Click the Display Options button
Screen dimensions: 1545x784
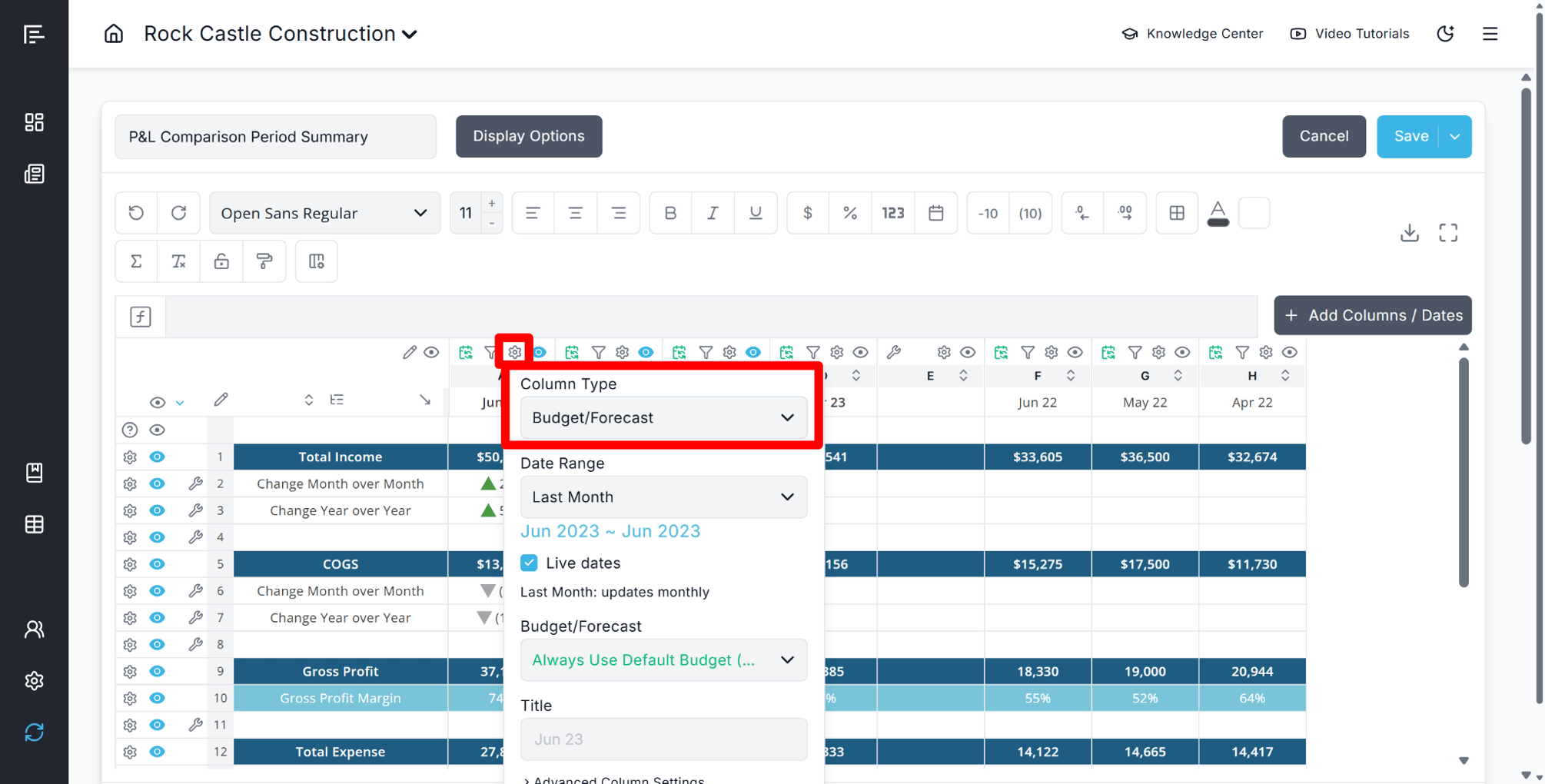pos(529,136)
